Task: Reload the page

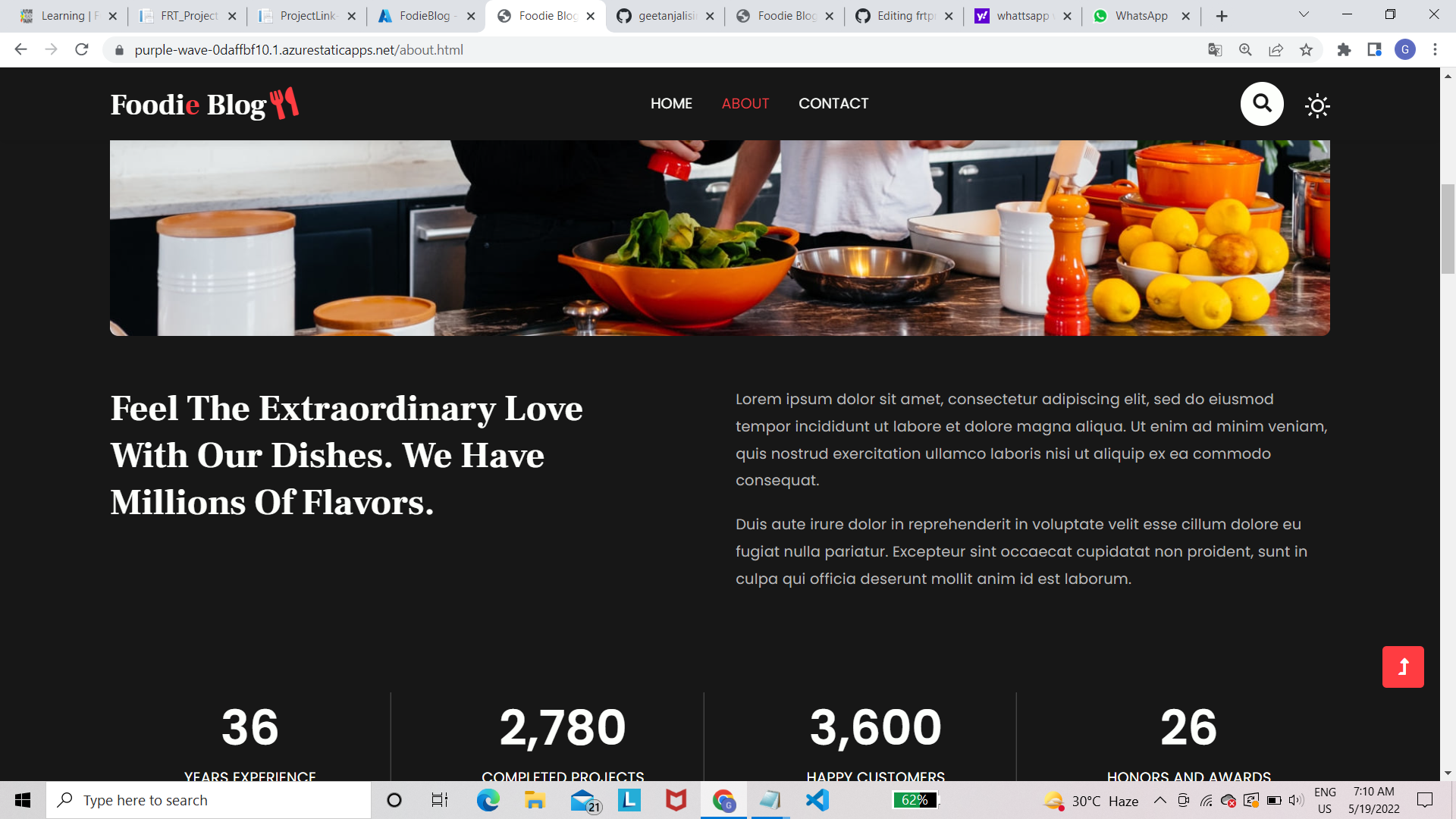Action: click(x=82, y=50)
